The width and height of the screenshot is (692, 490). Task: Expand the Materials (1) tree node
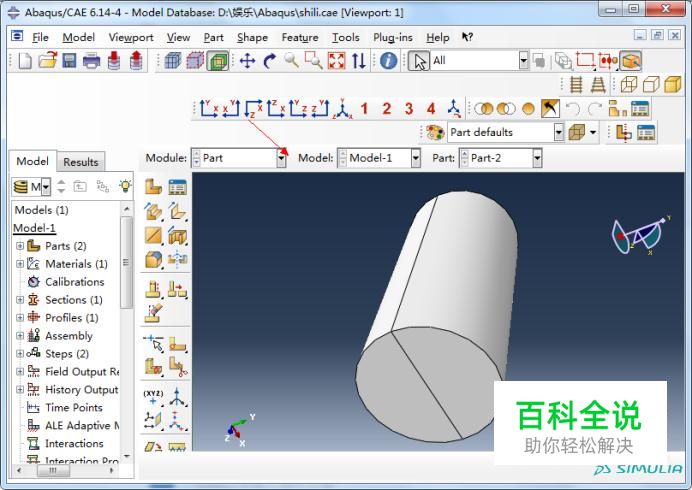(20, 264)
